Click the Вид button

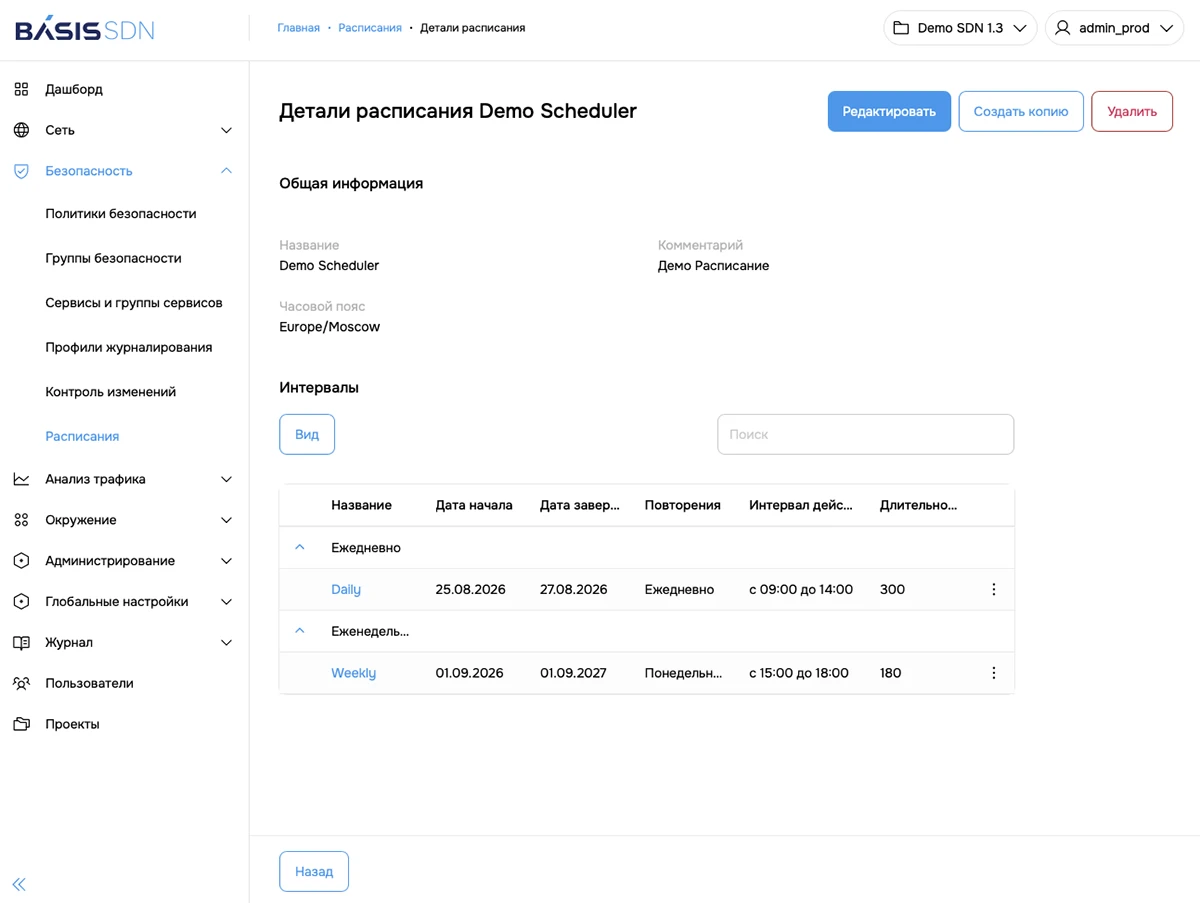point(307,435)
